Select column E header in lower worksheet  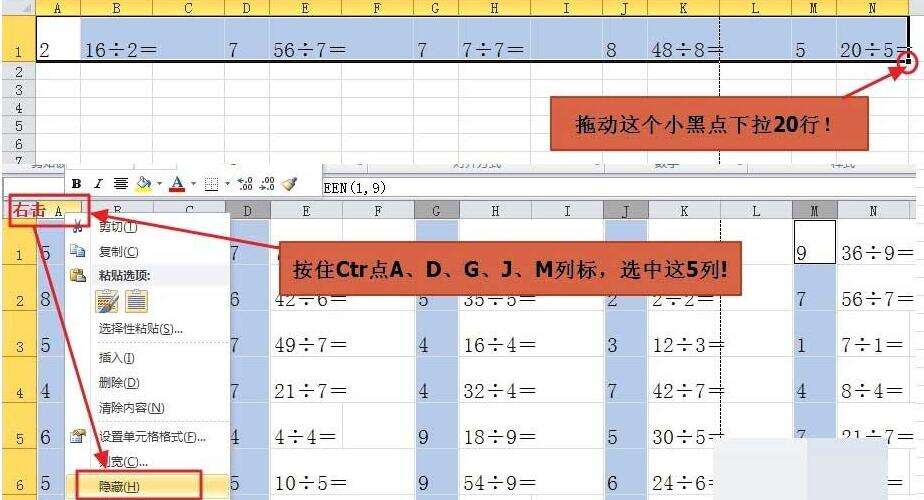tap(306, 210)
